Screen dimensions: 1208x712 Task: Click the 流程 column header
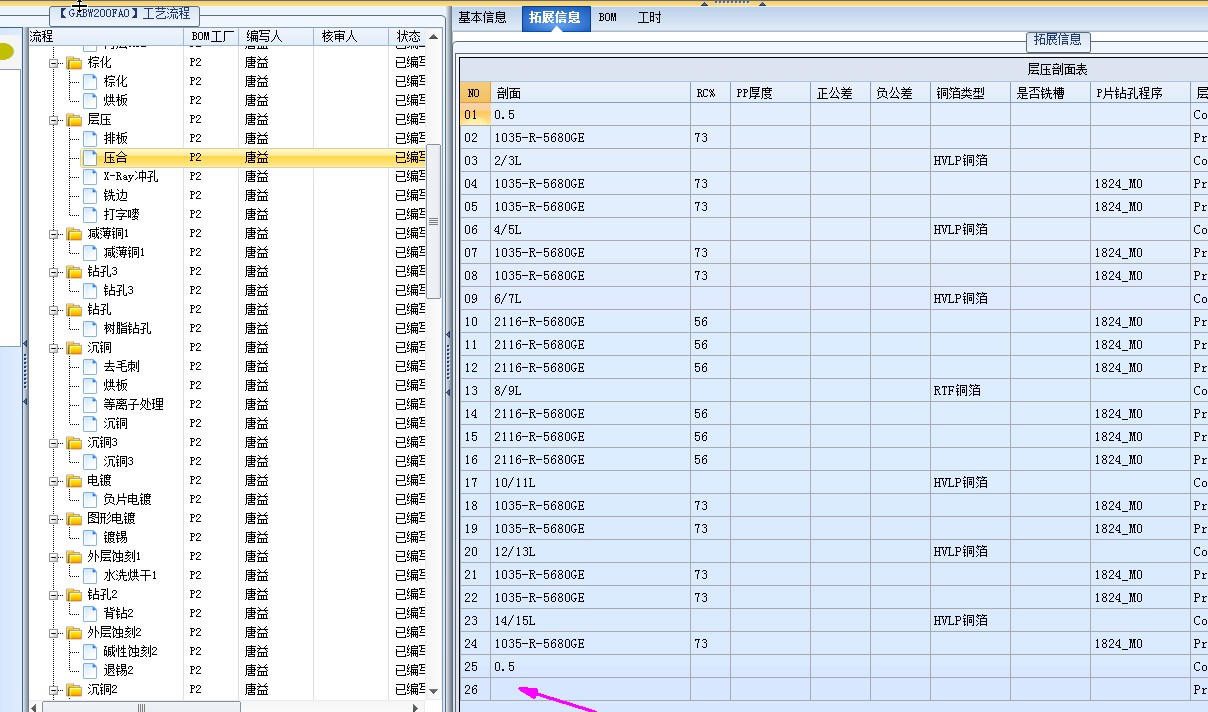click(105, 36)
